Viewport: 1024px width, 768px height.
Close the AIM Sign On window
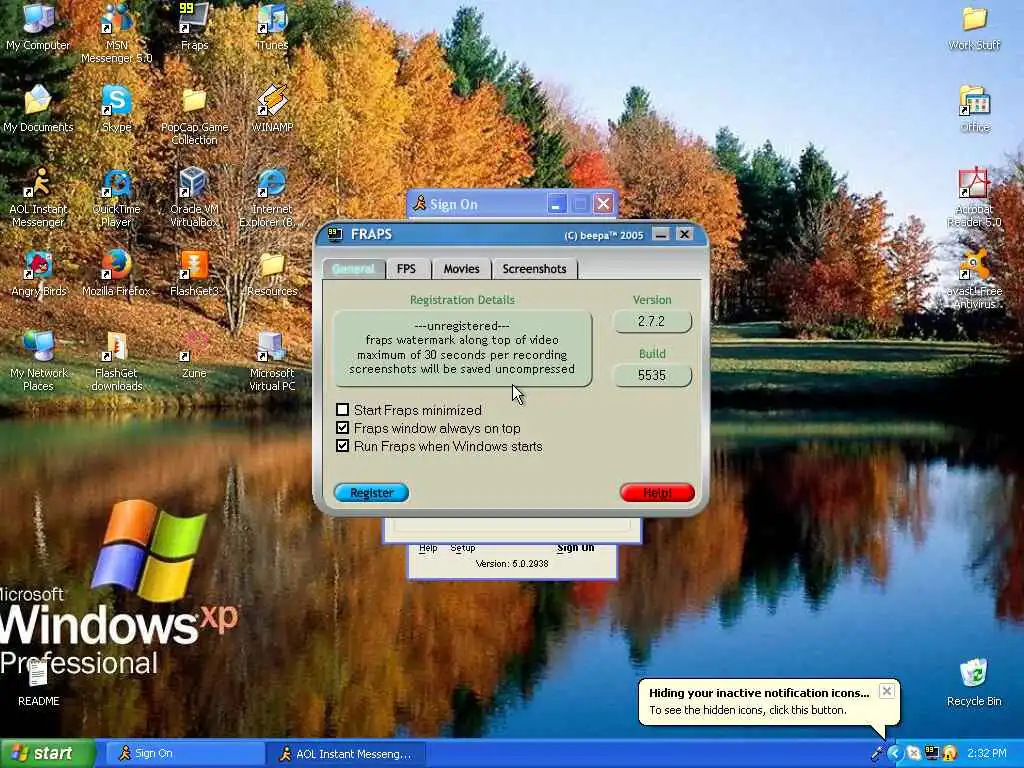pyautogui.click(x=603, y=204)
